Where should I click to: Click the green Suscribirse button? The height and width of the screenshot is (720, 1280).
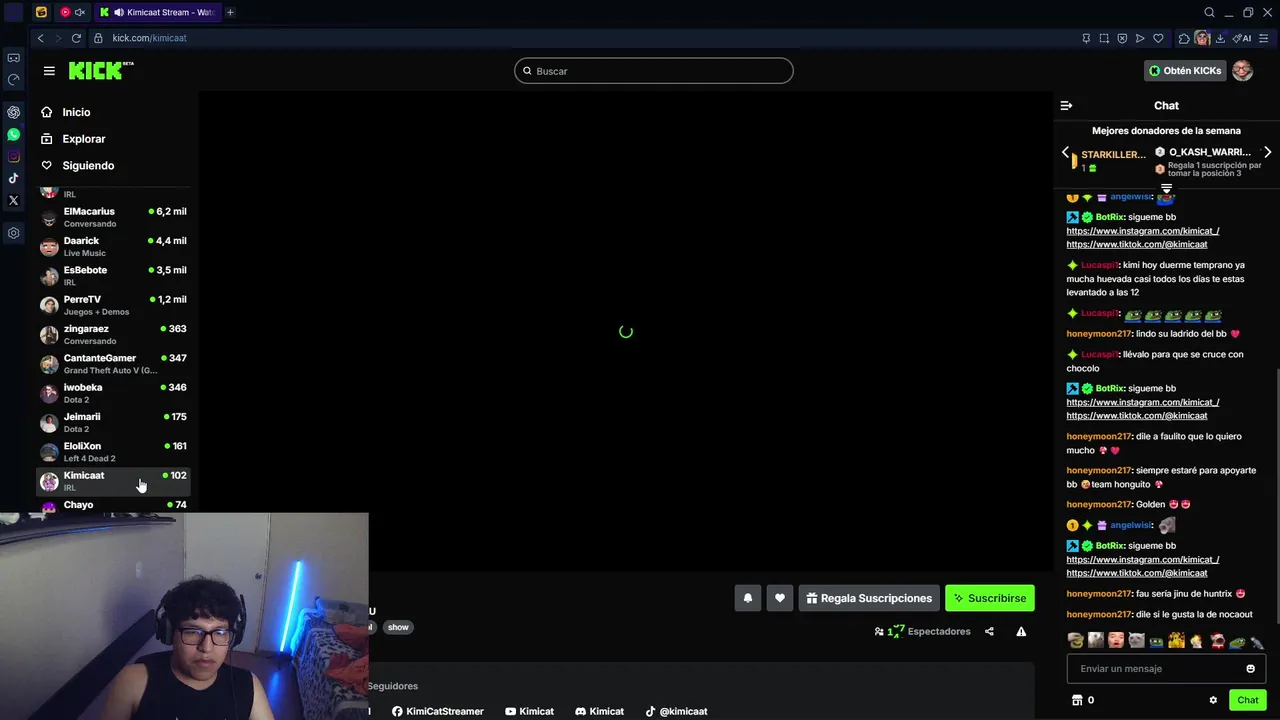click(x=990, y=598)
